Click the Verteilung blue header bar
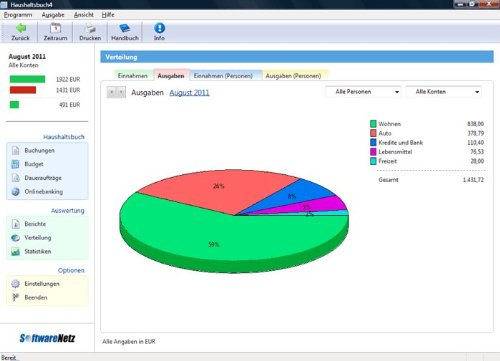 coord(297,57)
